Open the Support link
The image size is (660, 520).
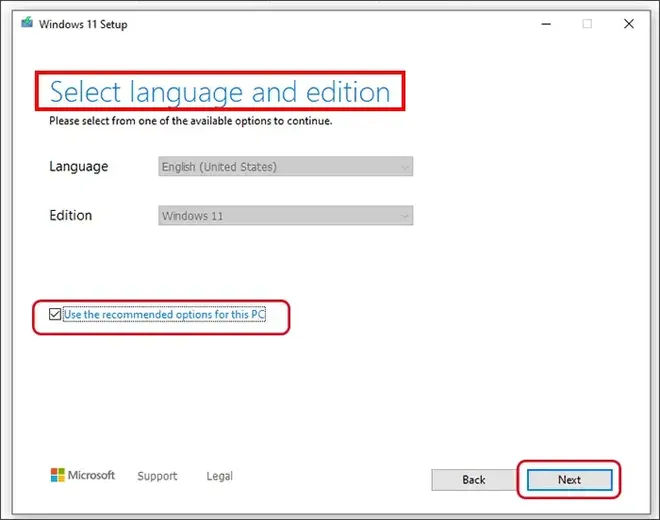click(x=157, y=476)
